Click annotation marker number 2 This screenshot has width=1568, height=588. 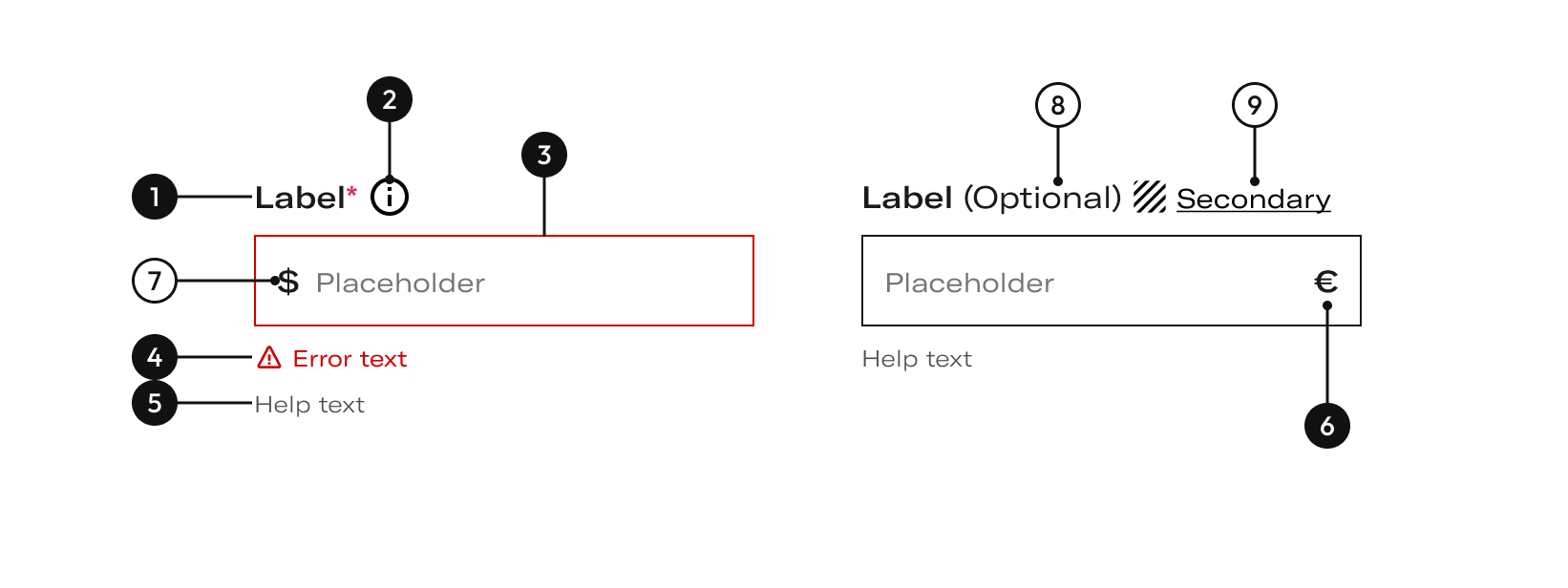tap(390, 99)
